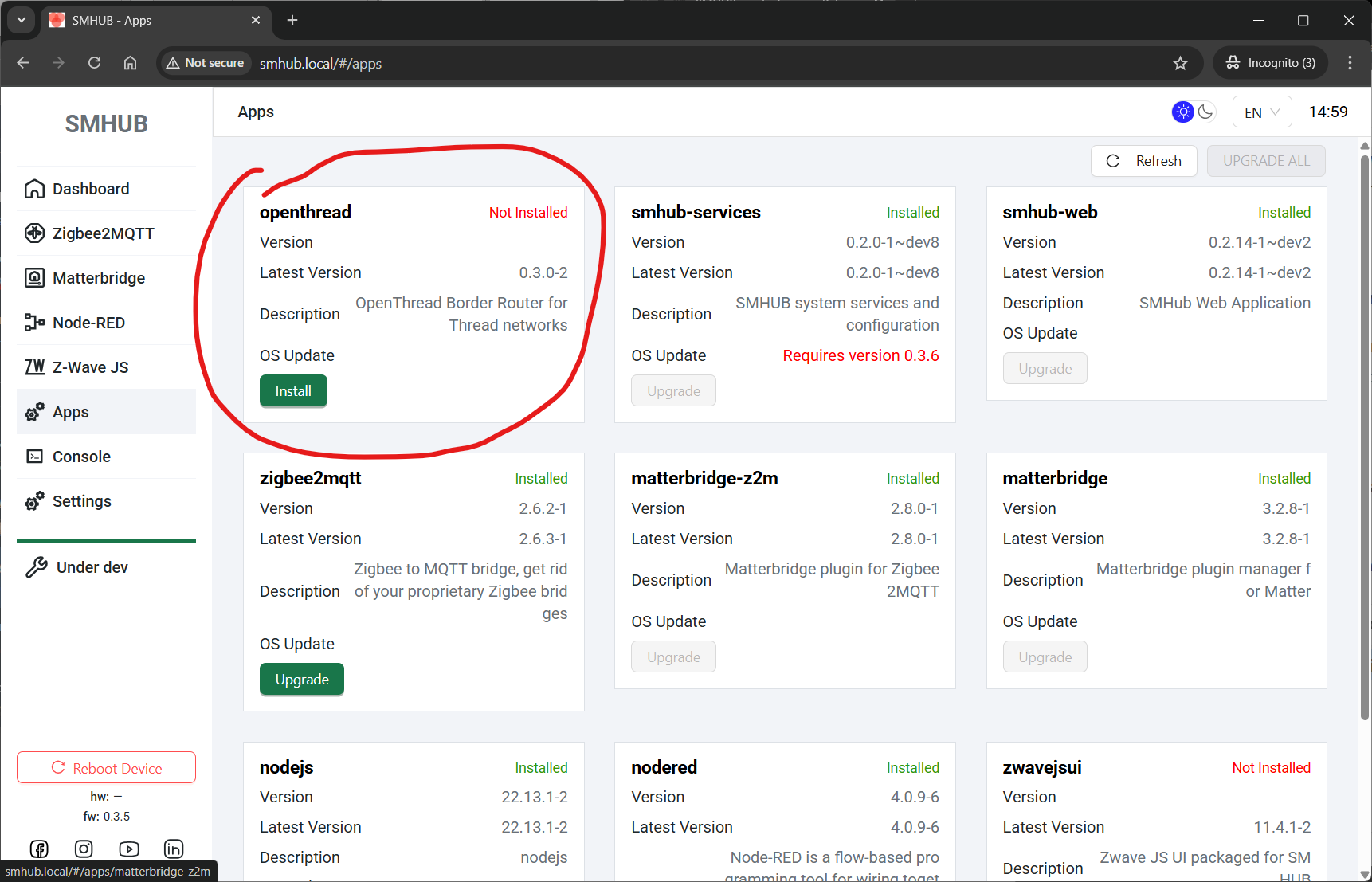The image size is (1372, 882).
Task: Open Chrome's three-dot menu
Action: coord(1350,63)
